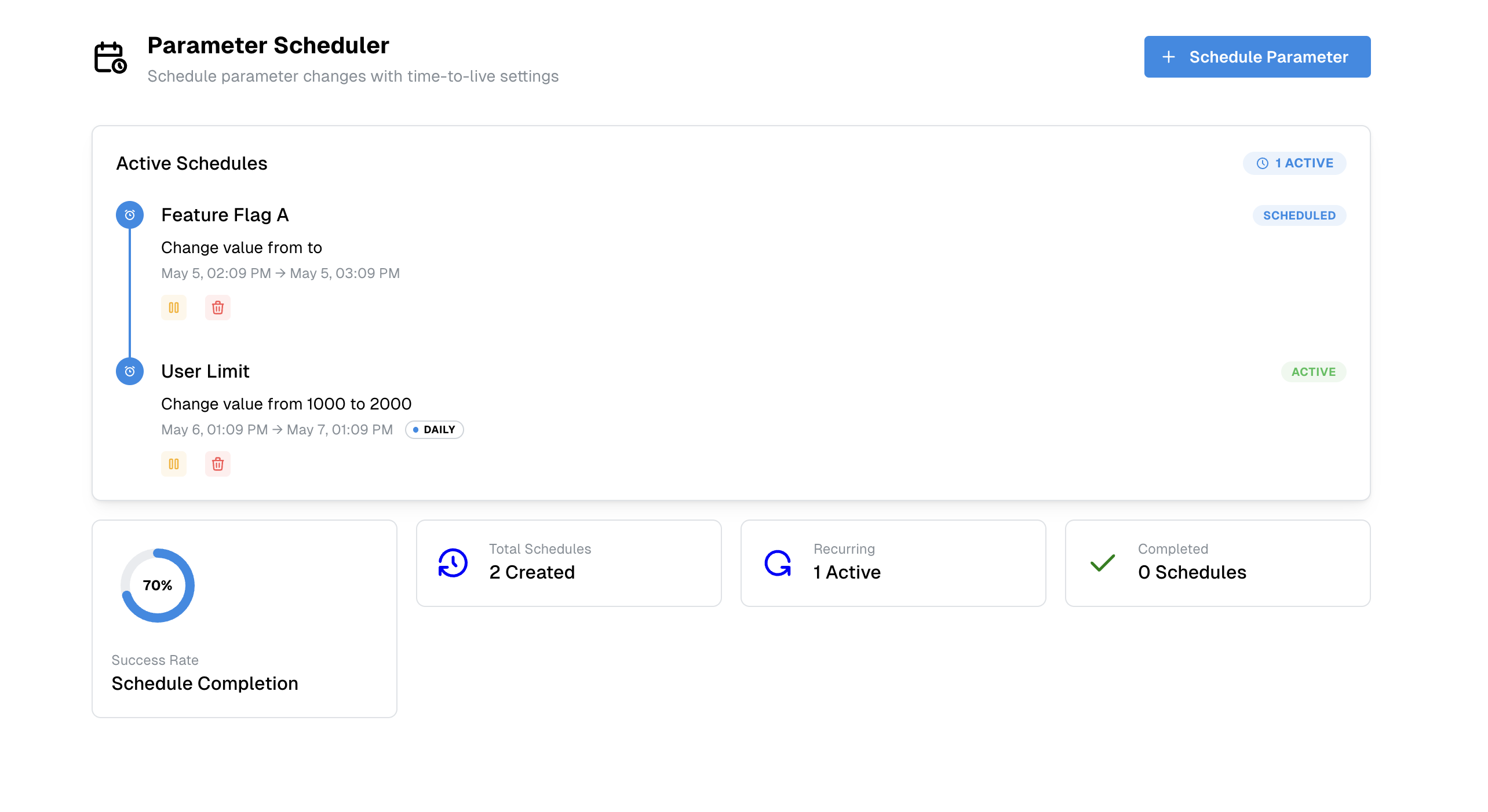
Task: Click the alarm clock icon beside Feature Flag A
Action: coord(130,214)
